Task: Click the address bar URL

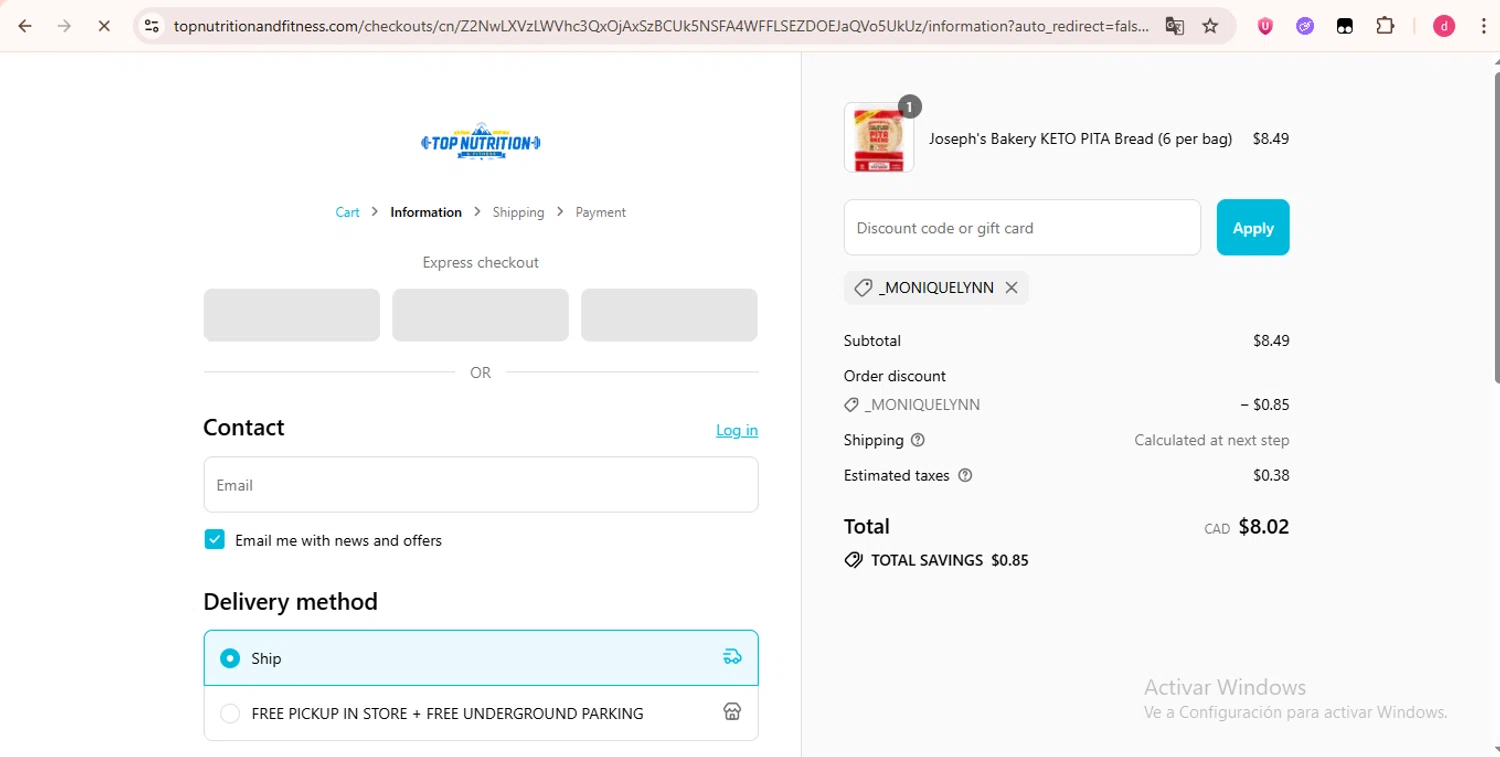Action: coord(660,26)
